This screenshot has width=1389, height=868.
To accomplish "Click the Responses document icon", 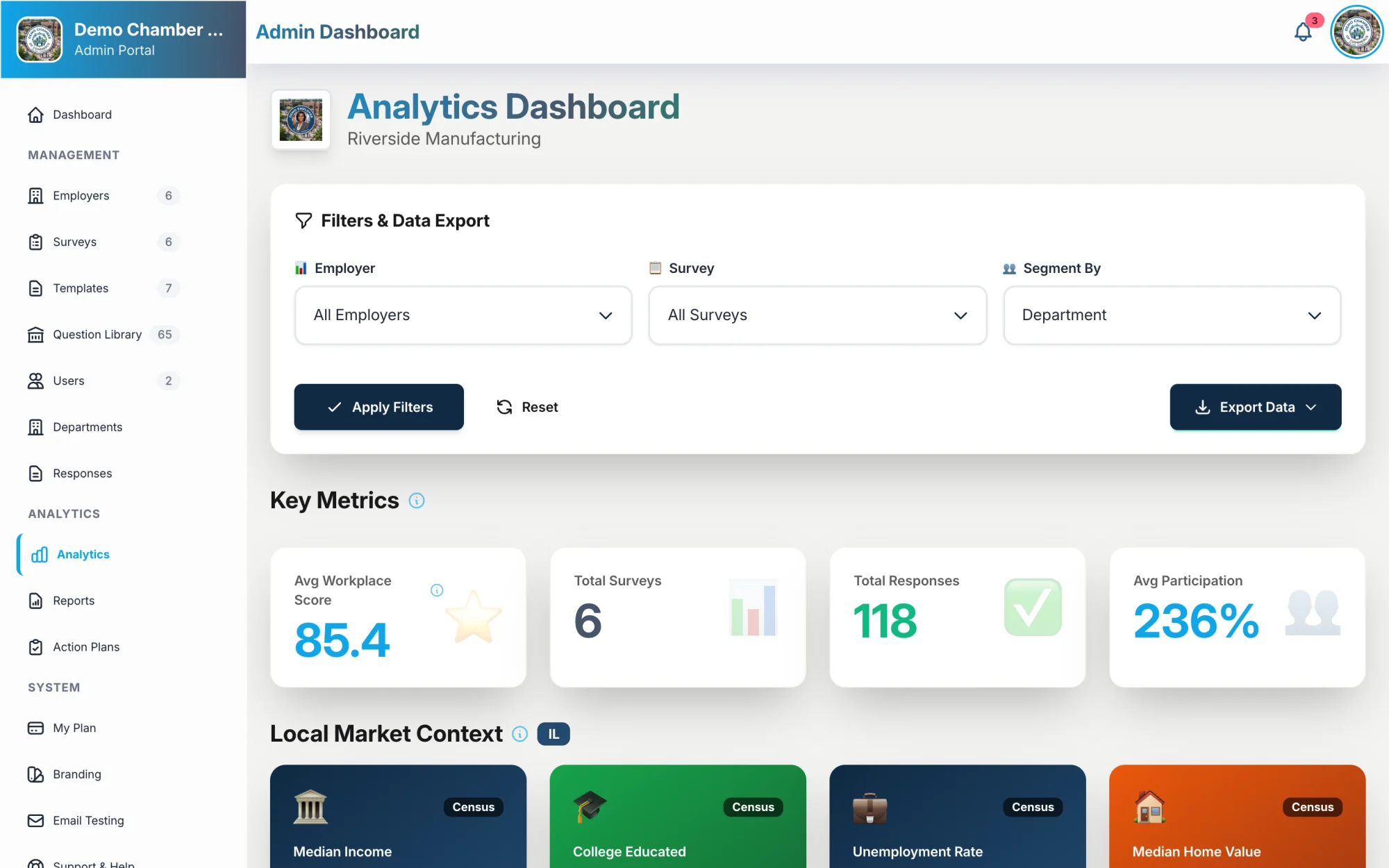I will click(35, 474).
